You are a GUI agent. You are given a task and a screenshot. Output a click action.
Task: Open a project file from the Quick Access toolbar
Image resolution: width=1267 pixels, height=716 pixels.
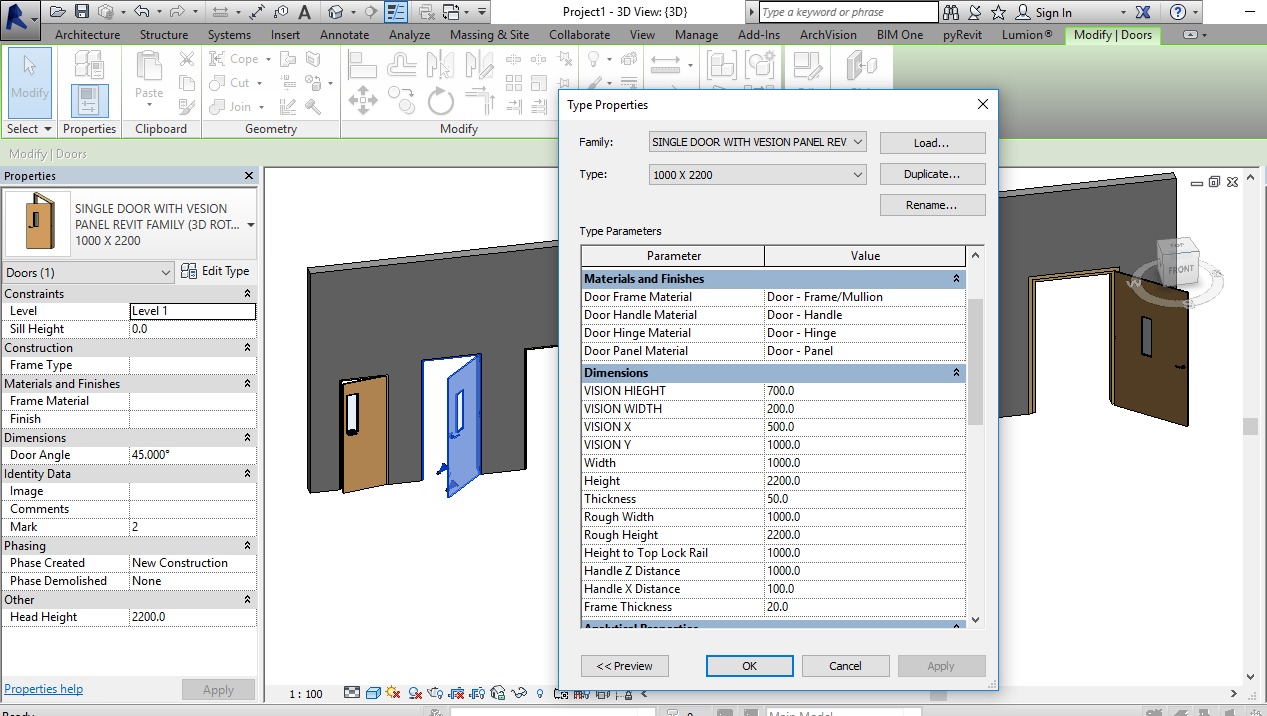pyautogui.click(x=56, y=11)
